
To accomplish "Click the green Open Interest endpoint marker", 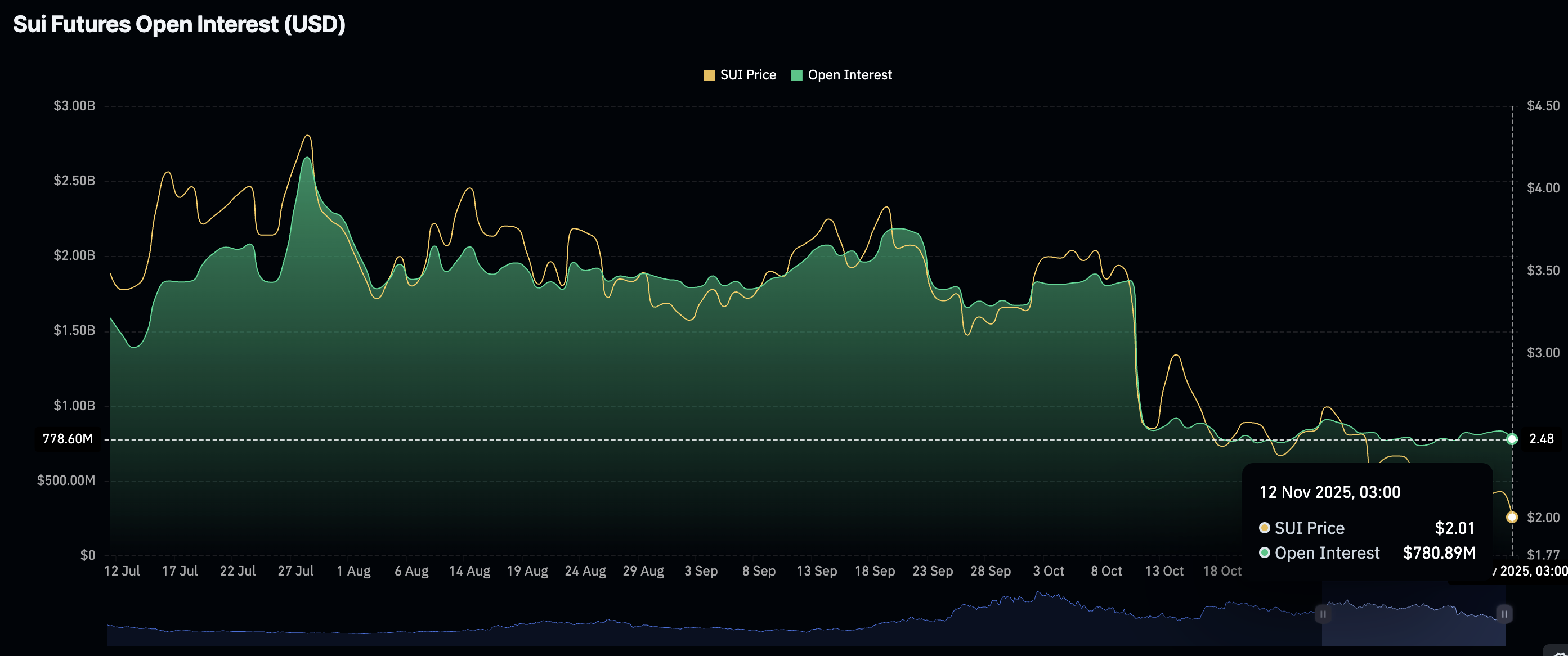I will point(1512,439).
